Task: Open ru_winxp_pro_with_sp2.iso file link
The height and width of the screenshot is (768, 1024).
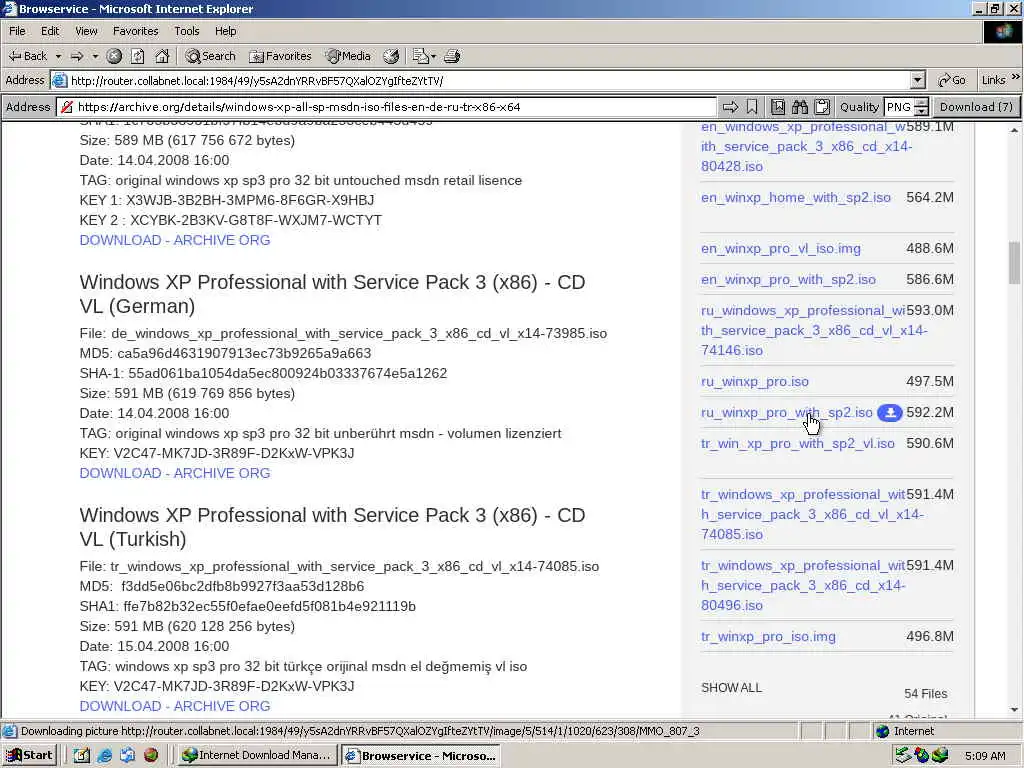Action: tap(787, 413)
